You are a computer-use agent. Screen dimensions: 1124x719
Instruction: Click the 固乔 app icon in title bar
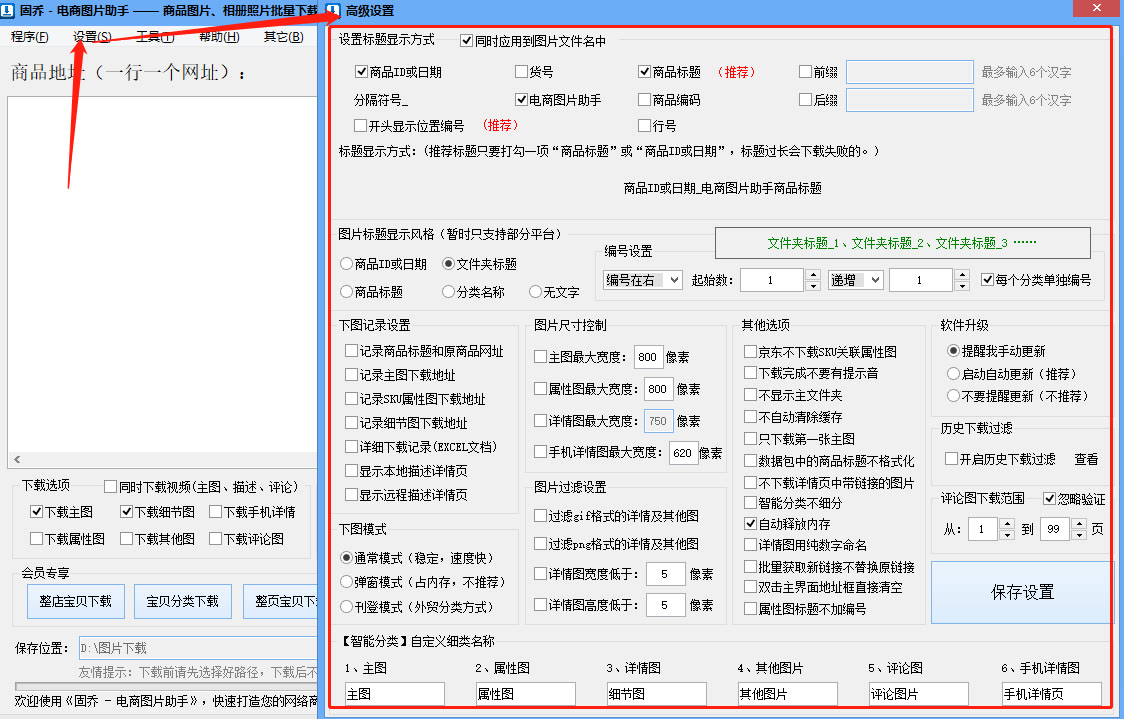point(9,10)
